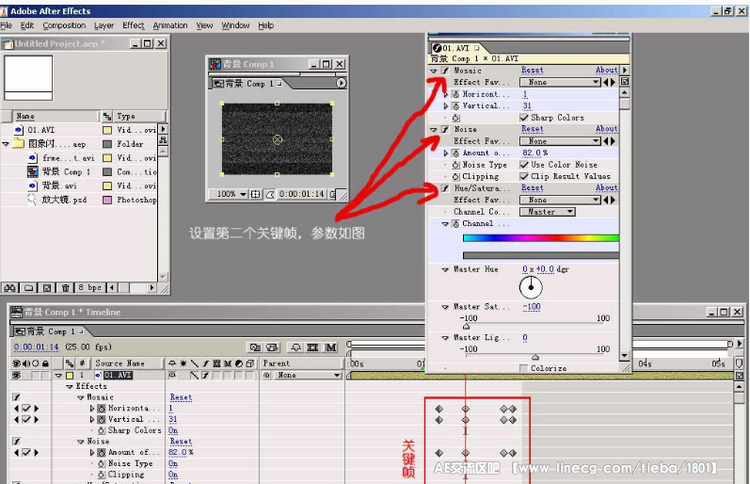750x484 pixels.
Task: Click the Channel Range stopwatch icon
Action: click(x=456, y=223)
